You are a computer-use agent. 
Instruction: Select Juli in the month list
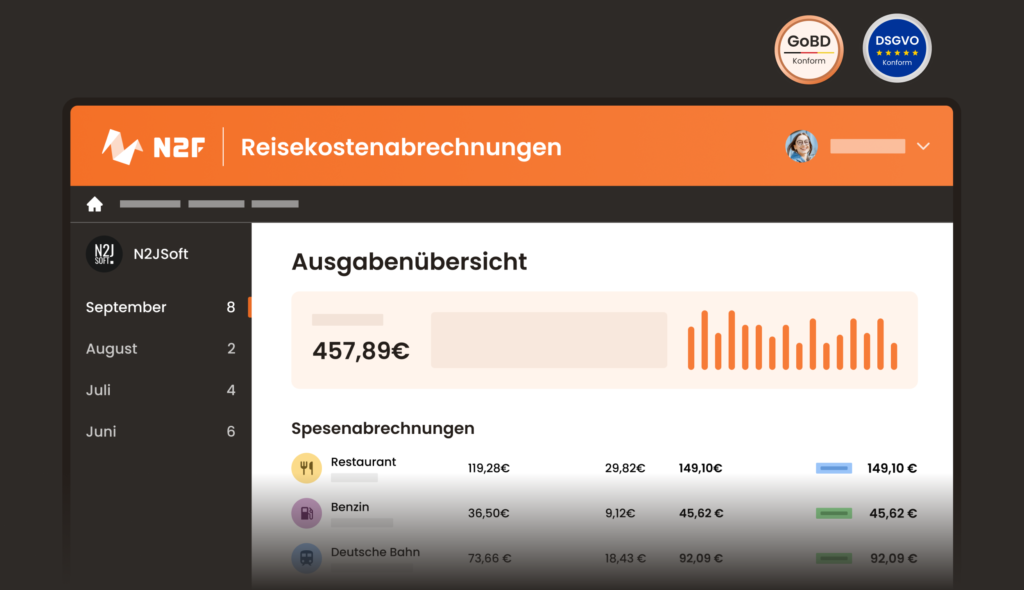click(x=96, y=390)
